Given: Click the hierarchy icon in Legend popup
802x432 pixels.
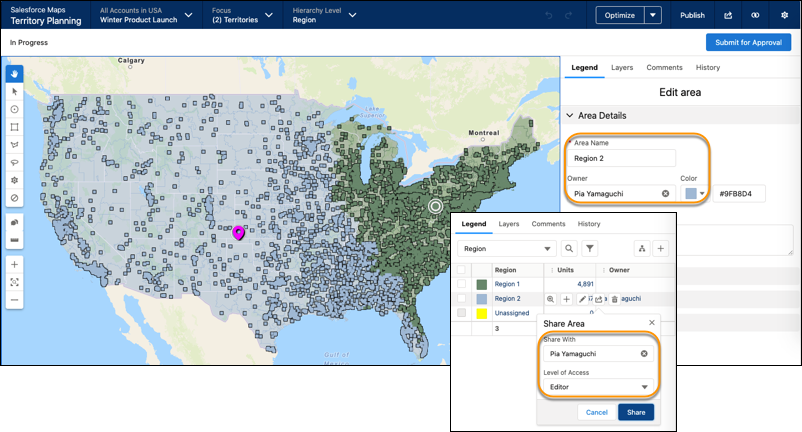Looking at the screenshot, I should coord(642,248).
